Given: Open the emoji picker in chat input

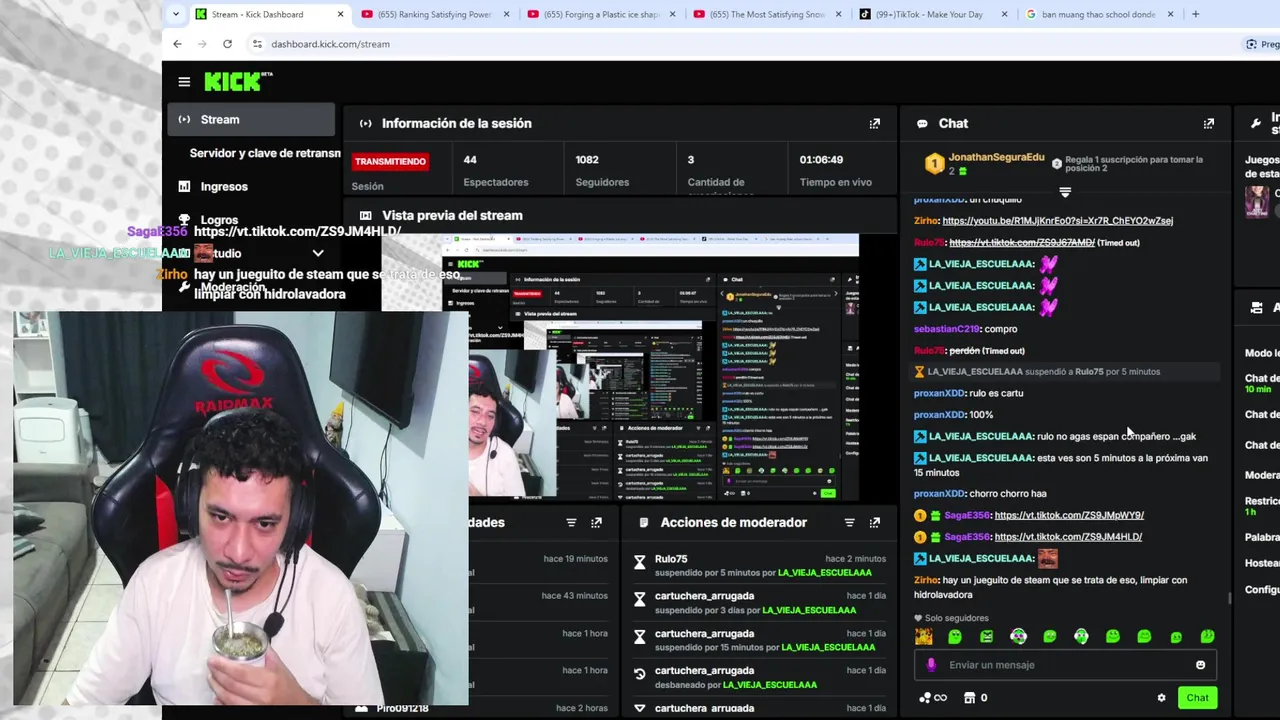Looking at the screenshot, I should 1201,665.
